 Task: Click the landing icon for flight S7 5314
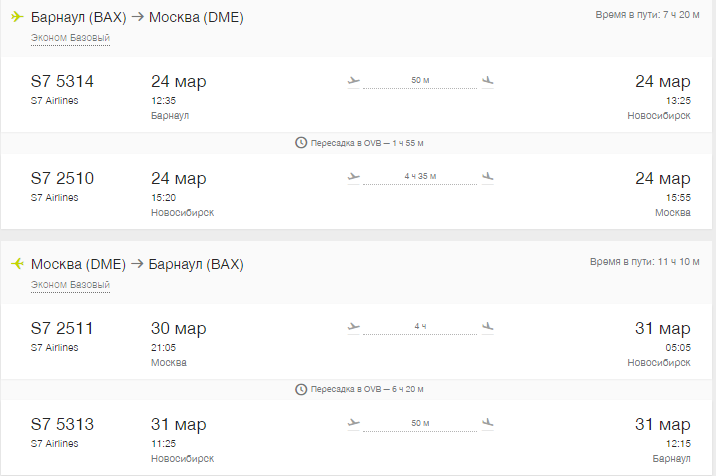point(488,81)
